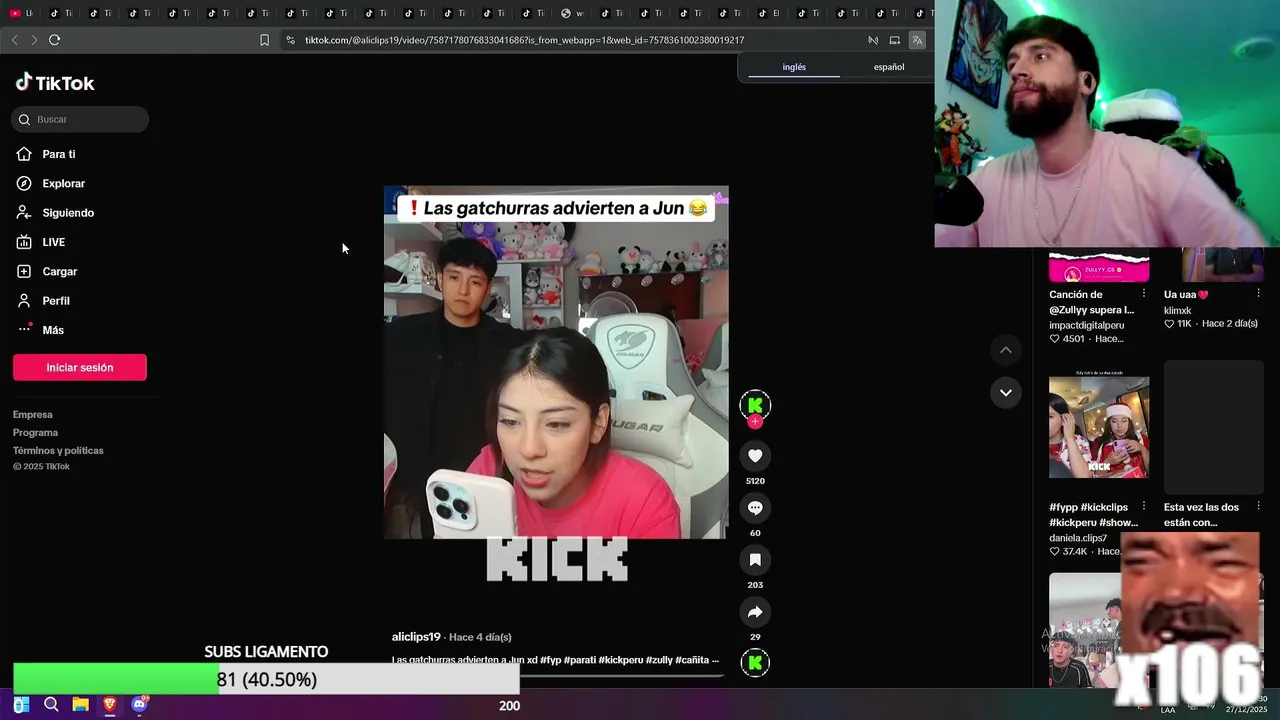Open the Windows Start button
Screen dimensions: 1280x720
(x=21, y=705)
